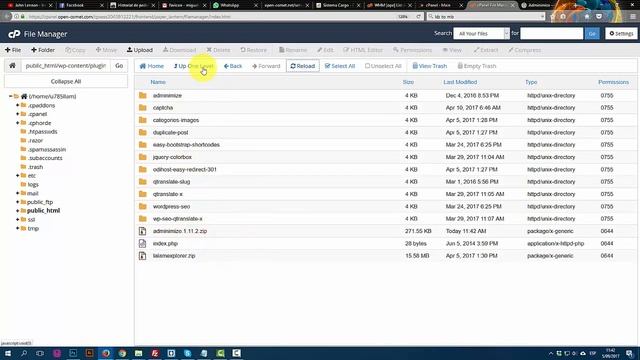The height and width of the screenshot is (360, 640).
Task: Select the .htpasswds folder in the tree
Action: [x=42, y=131]
